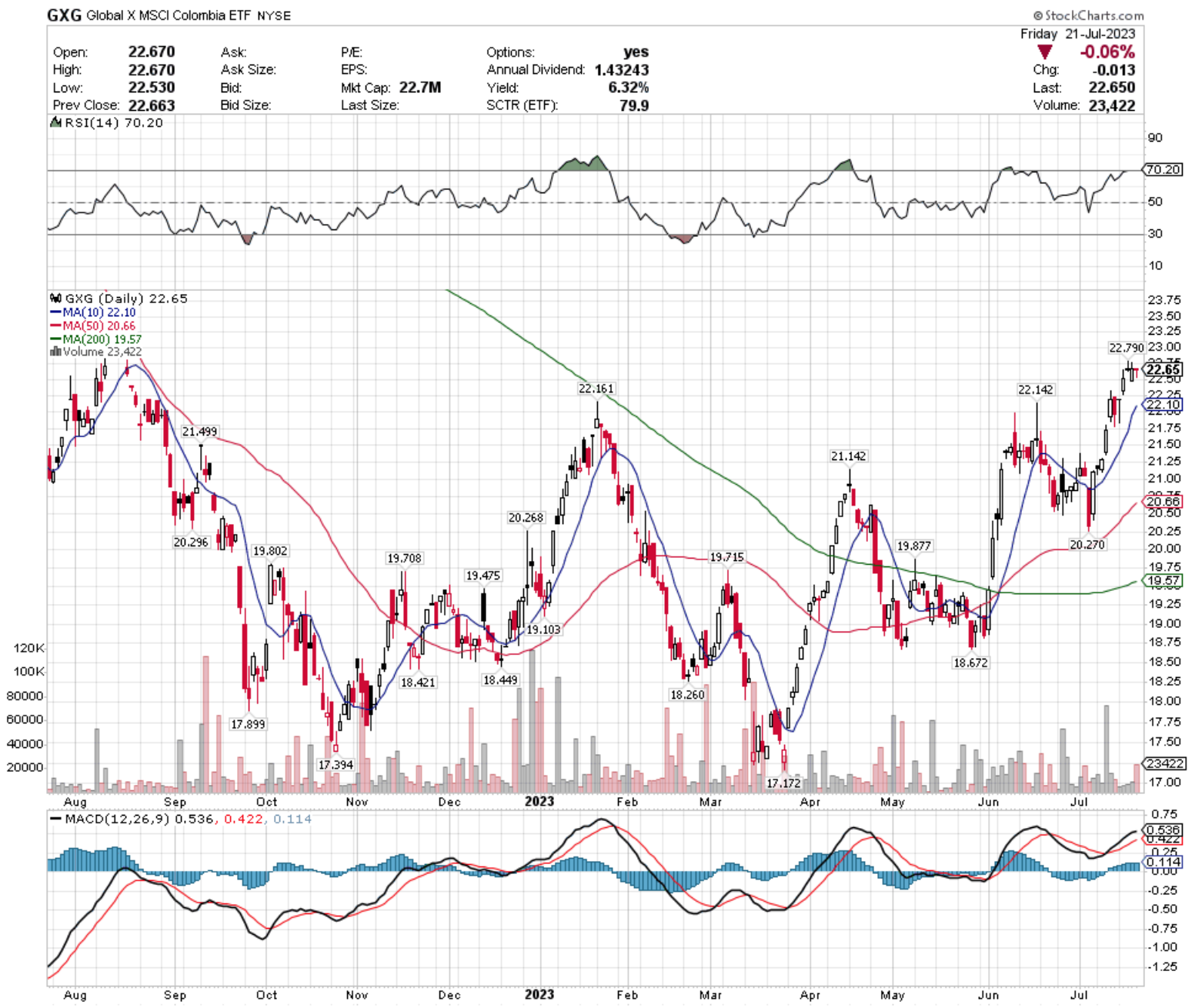This screenshot has width=1202, height=1008.
Task: Click the 22.10 MA axis tag
Action: point(1164,405)
